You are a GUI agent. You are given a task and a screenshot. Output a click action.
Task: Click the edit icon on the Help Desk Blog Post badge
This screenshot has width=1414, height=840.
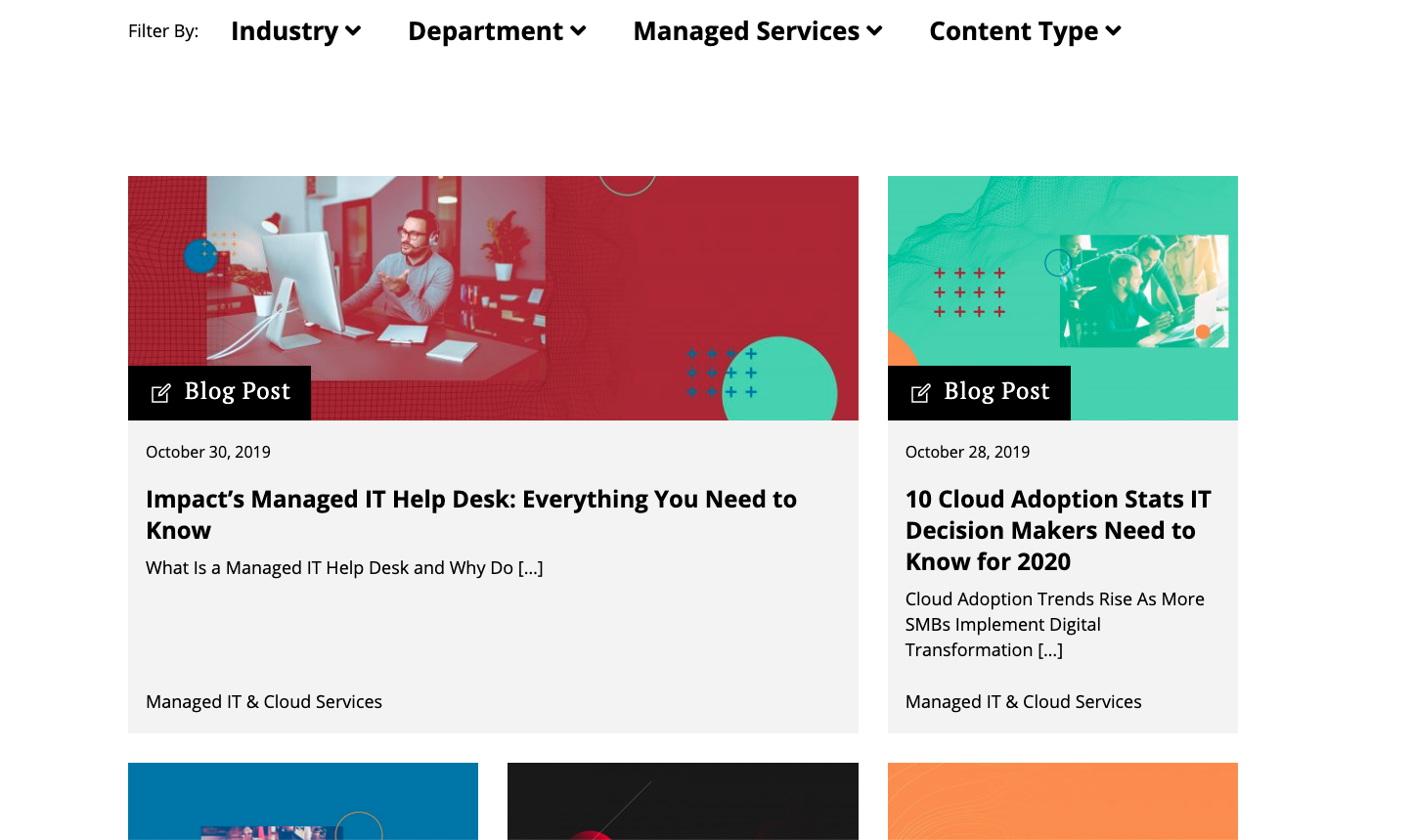click(161, 393)
